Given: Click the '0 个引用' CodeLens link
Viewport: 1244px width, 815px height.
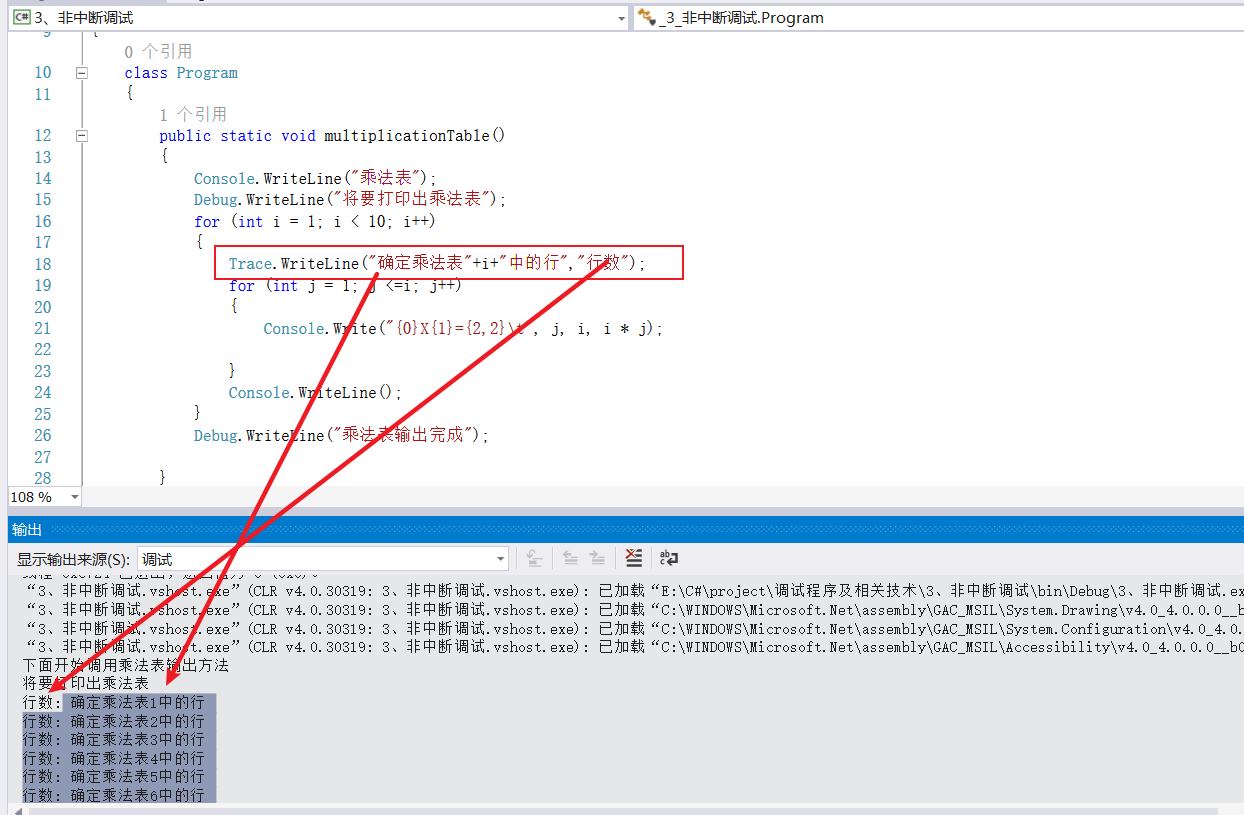Looking at the screenshot, I should tap(158, 51).
